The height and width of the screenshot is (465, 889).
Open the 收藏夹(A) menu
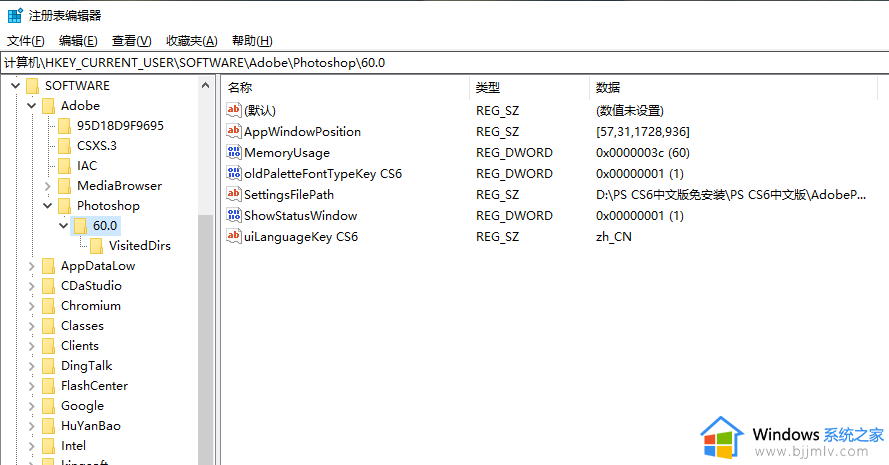click(x=192, y=41)
